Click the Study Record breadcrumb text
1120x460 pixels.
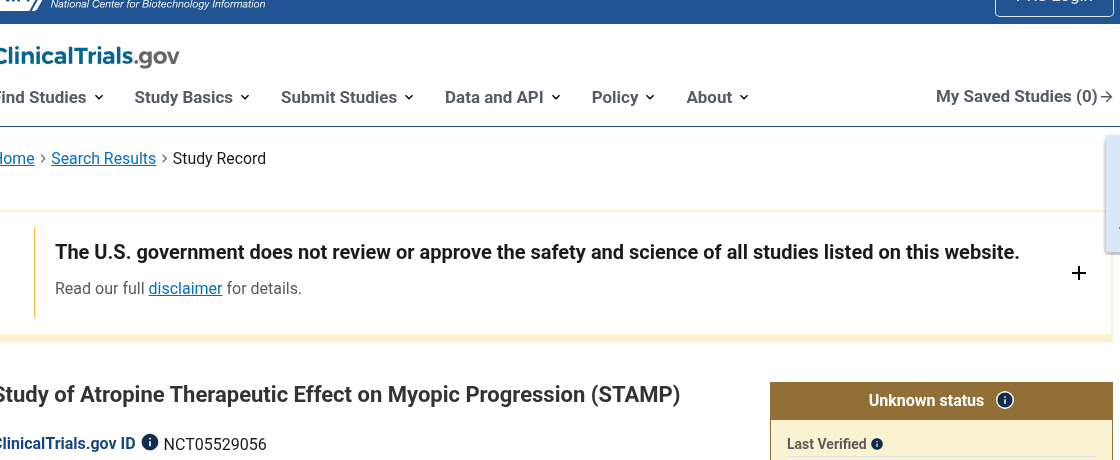click(x=219, y=159)
